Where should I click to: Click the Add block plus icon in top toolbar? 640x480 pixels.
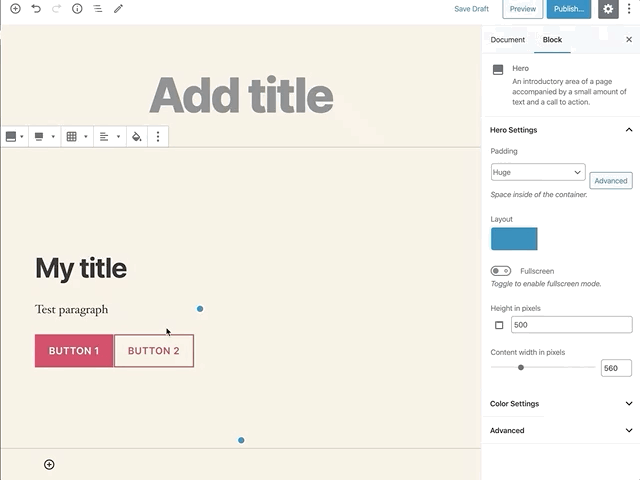click(15, 9)
